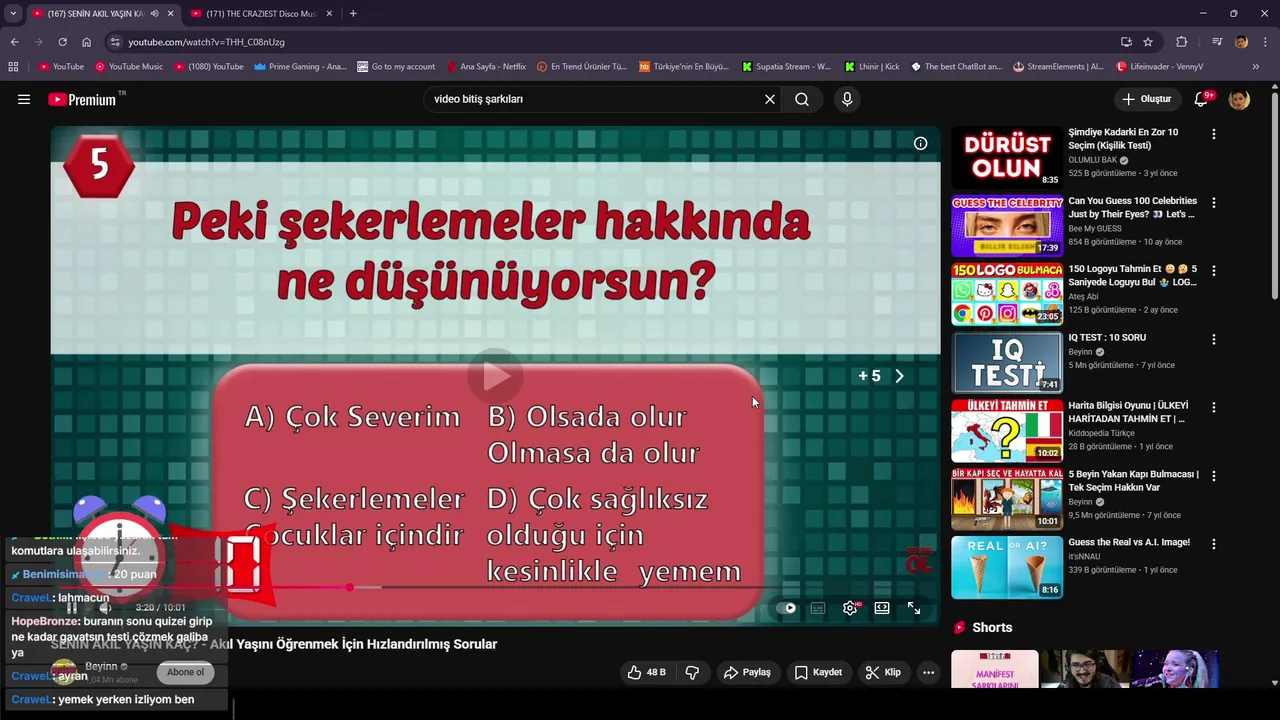Mute the SENİN AKIL YAŞIN tab audio
Viewport: 1280px width, 720px height.
click(x=154, y=14)
